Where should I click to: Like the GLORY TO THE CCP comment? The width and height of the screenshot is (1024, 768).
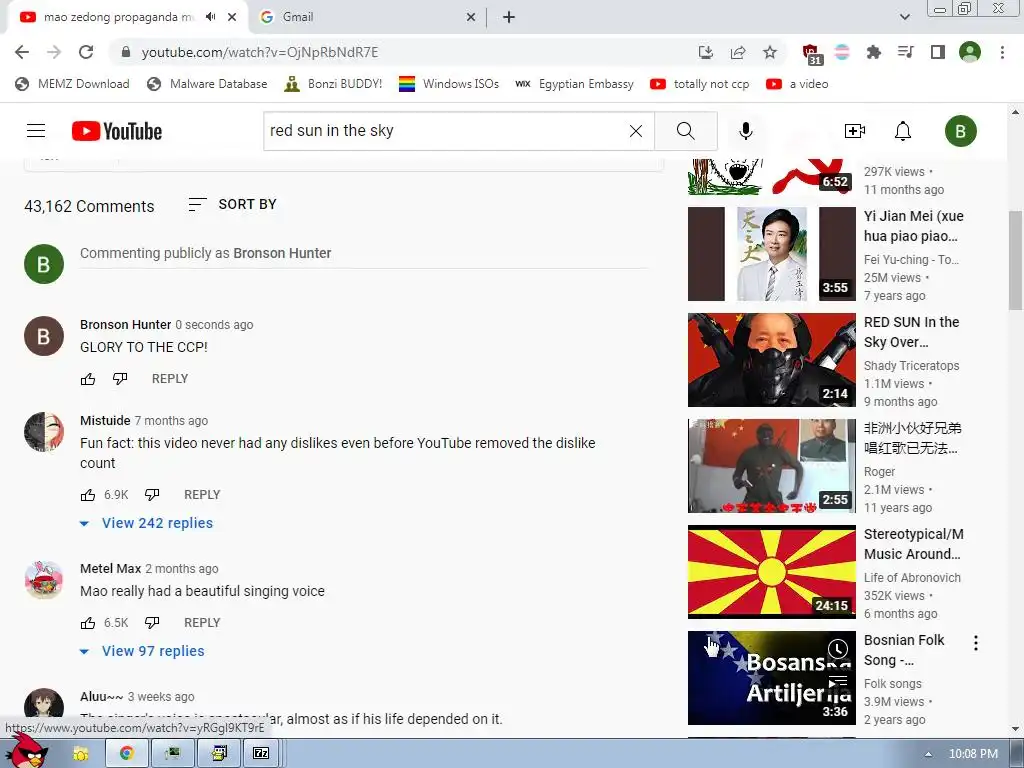point(88,379)
